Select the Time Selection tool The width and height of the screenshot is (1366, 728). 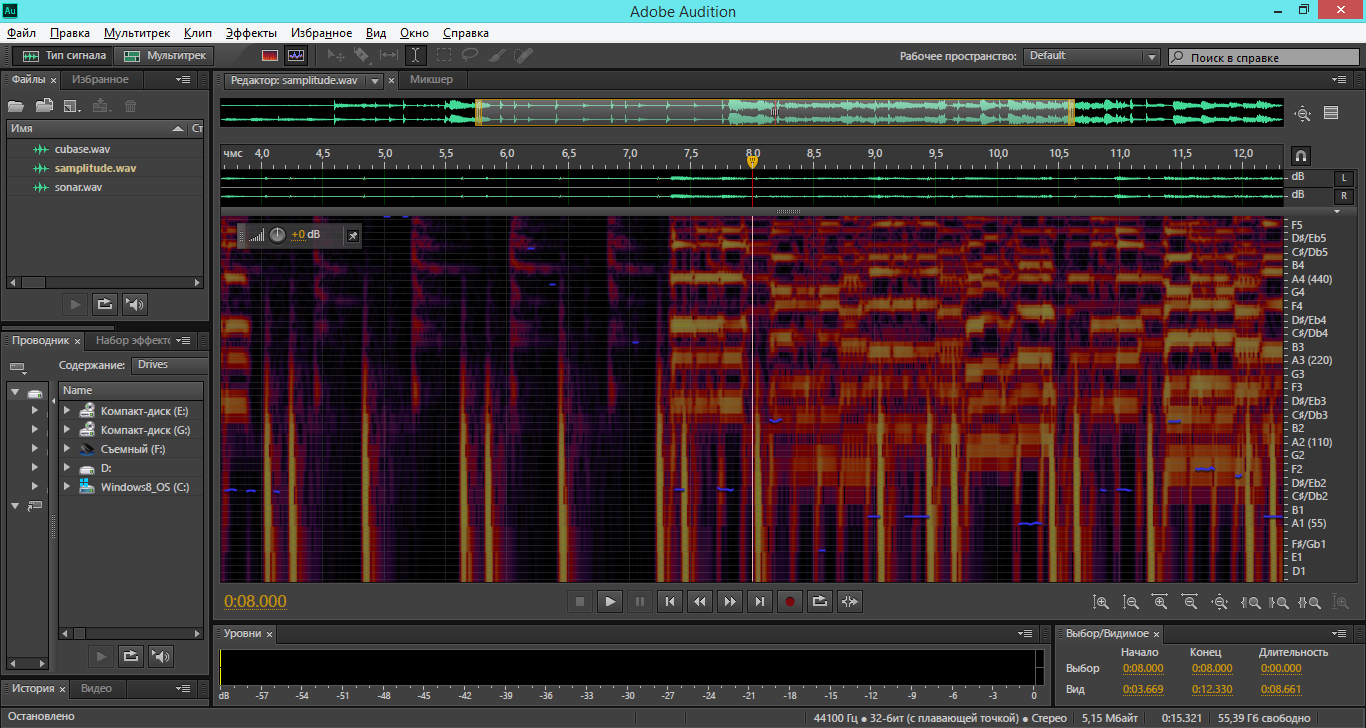click(x=415, y=56)
